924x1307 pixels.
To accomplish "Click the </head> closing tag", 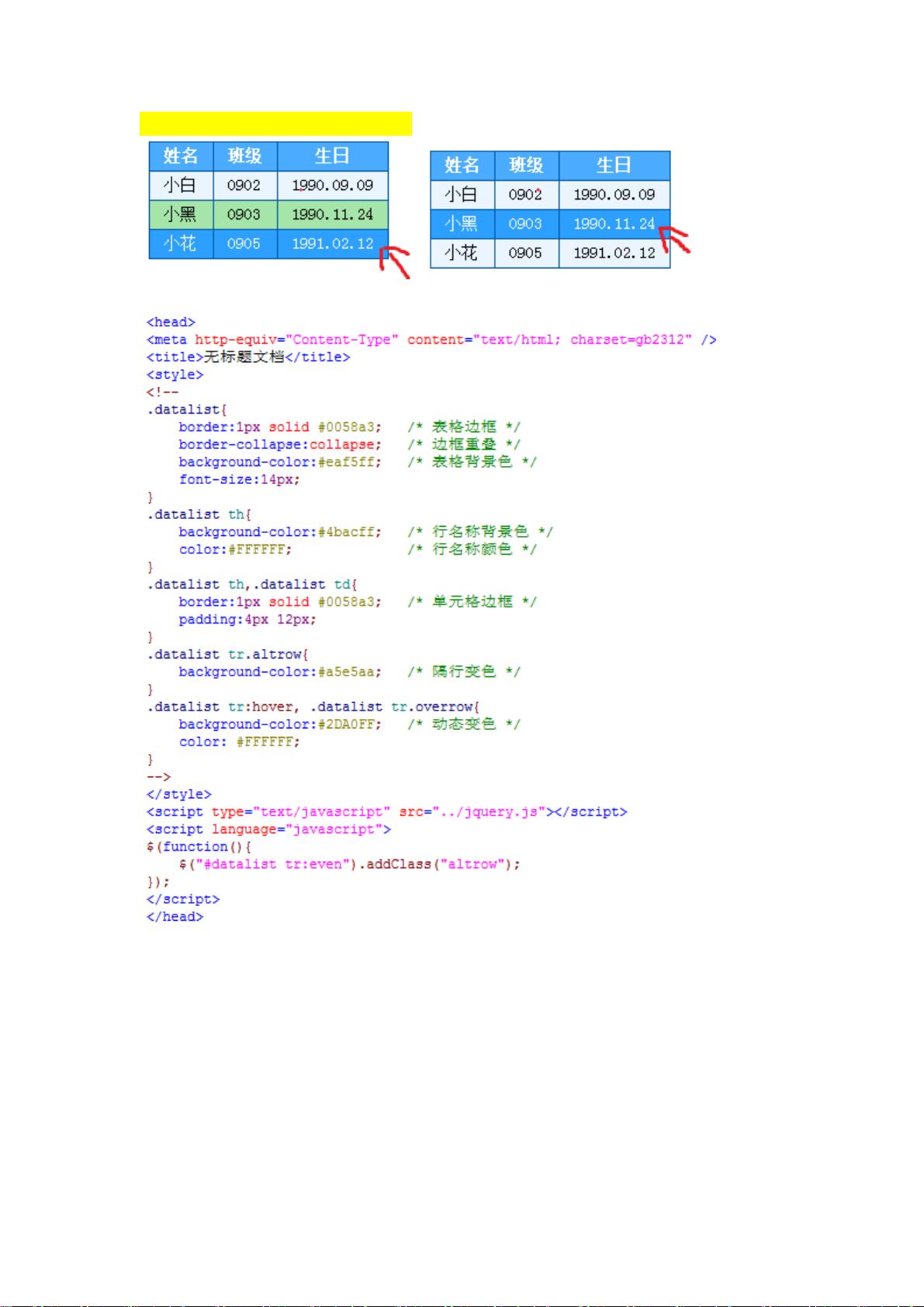I will coord(175,917).
